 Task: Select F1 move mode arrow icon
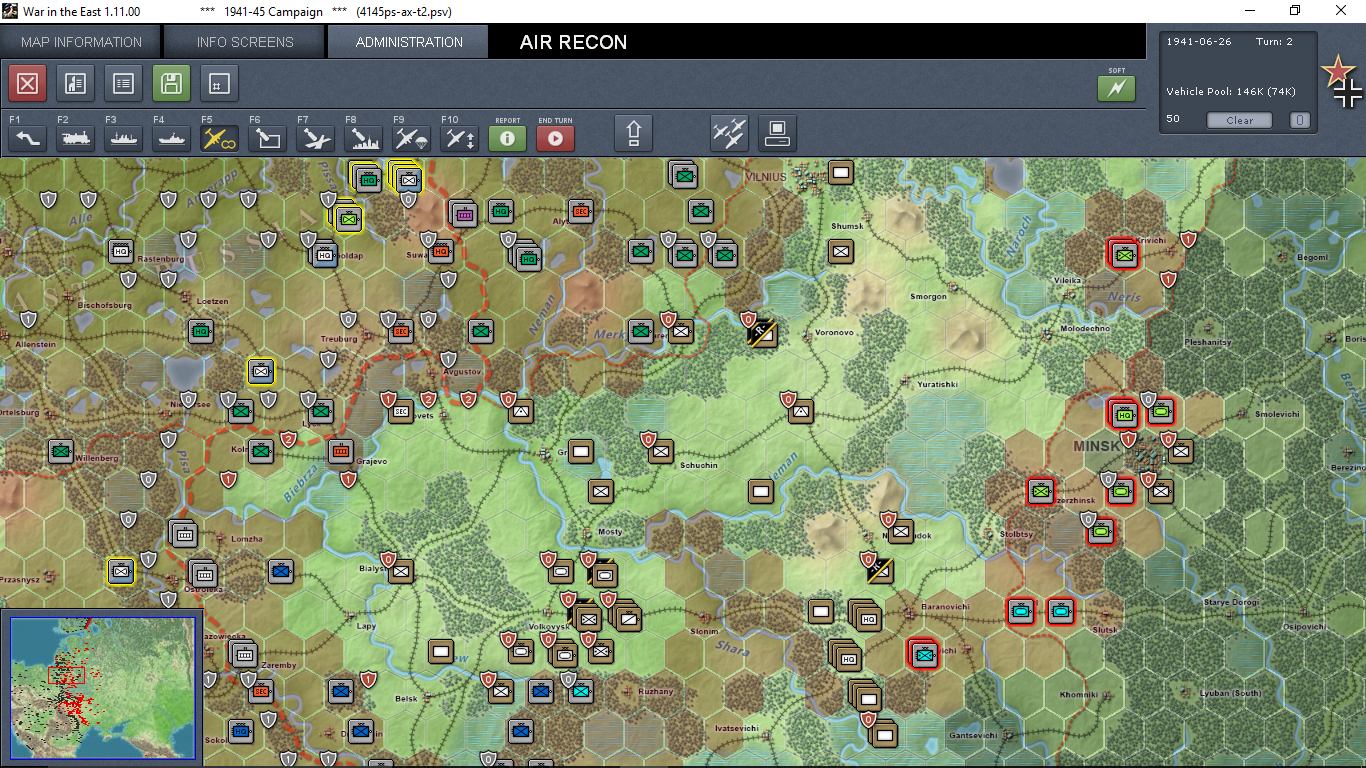tap(27, 138)
